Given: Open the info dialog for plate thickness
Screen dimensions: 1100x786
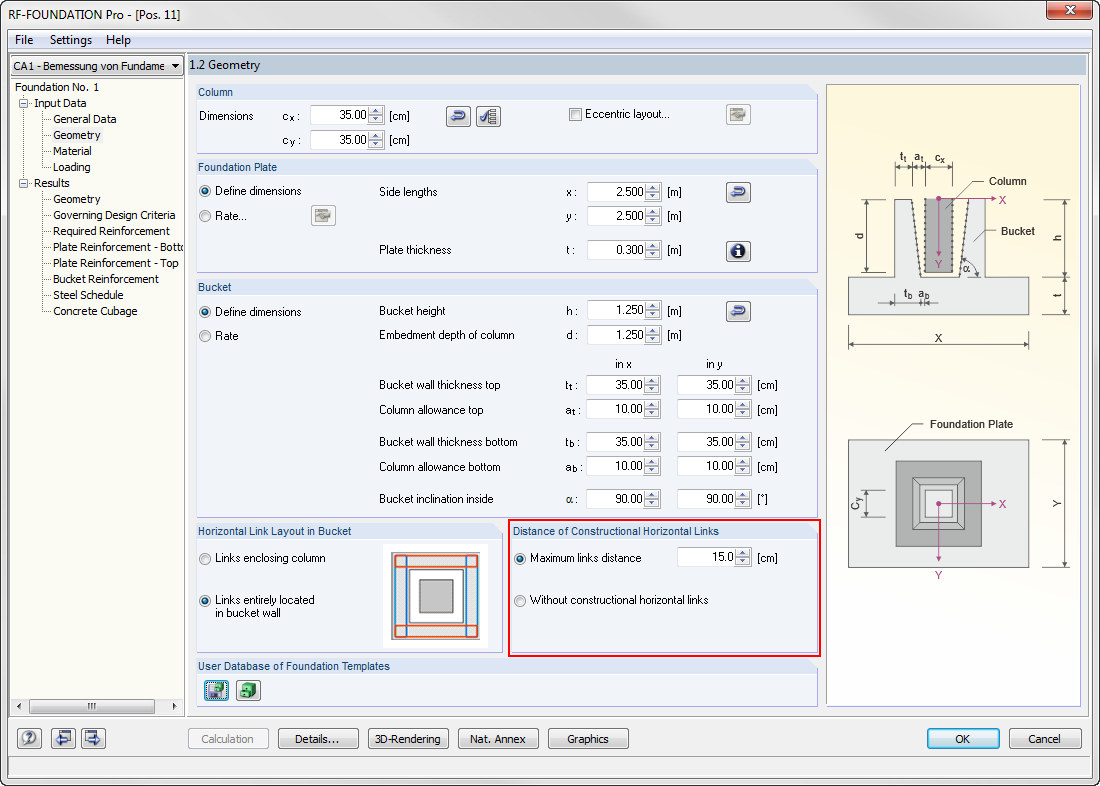Looking at the screenshot, I should 738,250.
